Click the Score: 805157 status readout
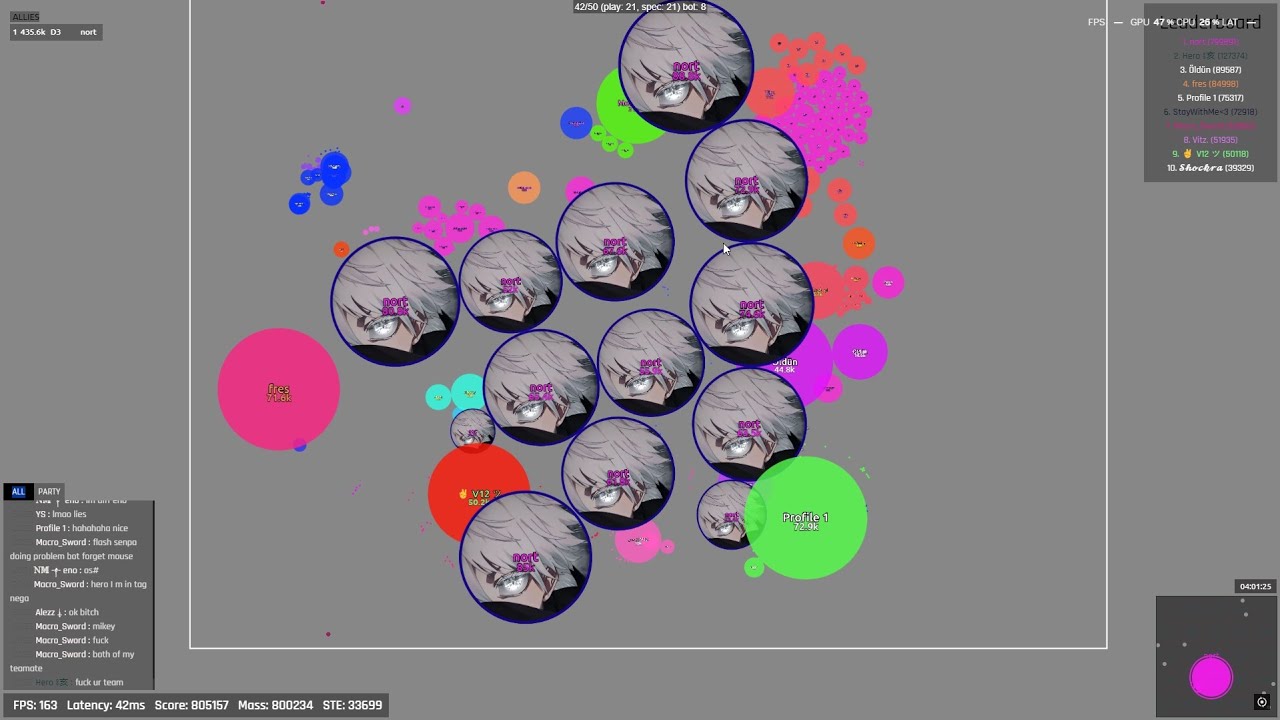 [192, 705]
